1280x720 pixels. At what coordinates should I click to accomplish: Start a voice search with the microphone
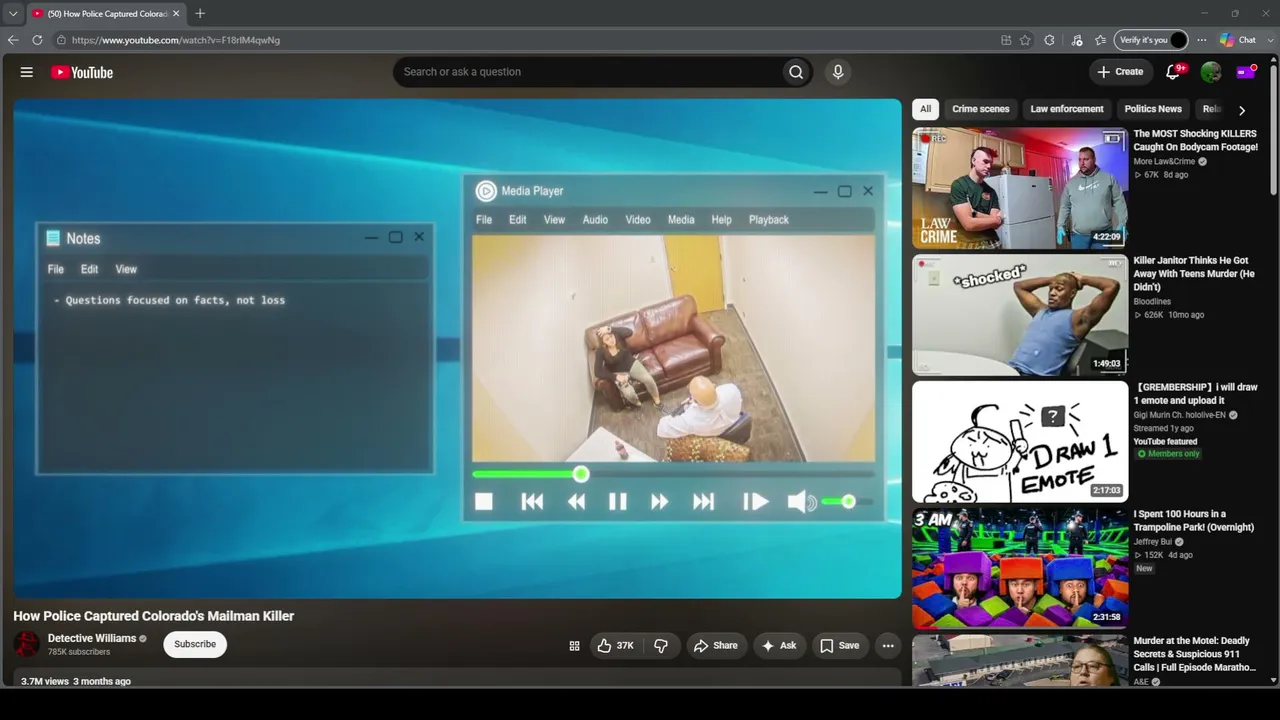pos(838,72)
